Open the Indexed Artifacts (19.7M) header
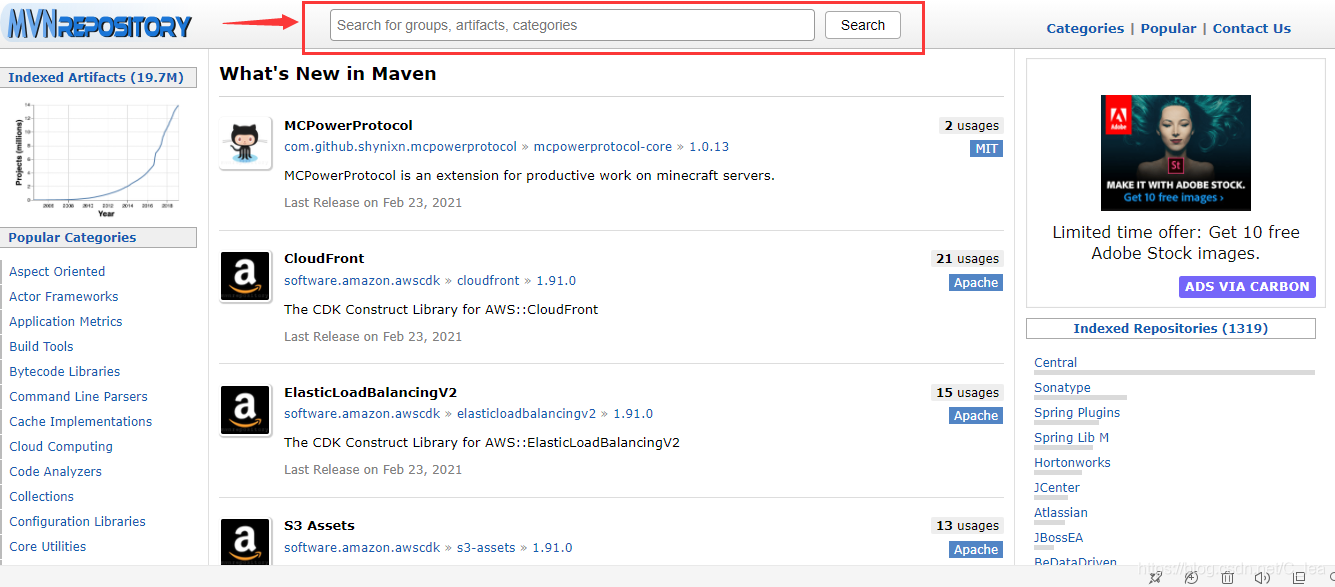1335x587 pixels. click(x=96, y=77)
